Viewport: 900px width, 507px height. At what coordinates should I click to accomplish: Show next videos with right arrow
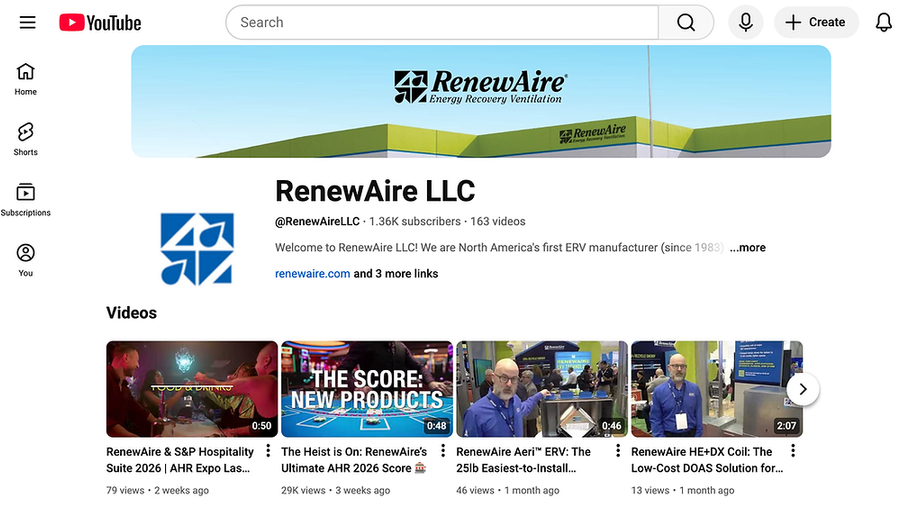[x=803, y=389]
